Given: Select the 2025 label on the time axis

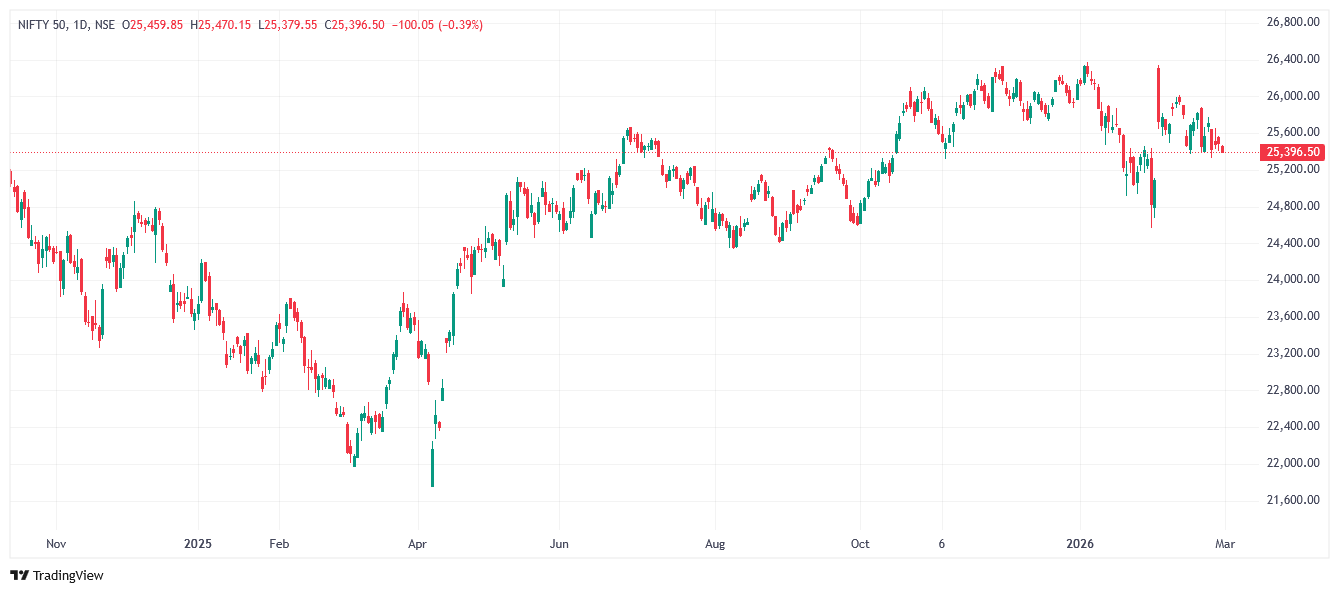Looking at the screenshot, I should (x=198, y=544).
